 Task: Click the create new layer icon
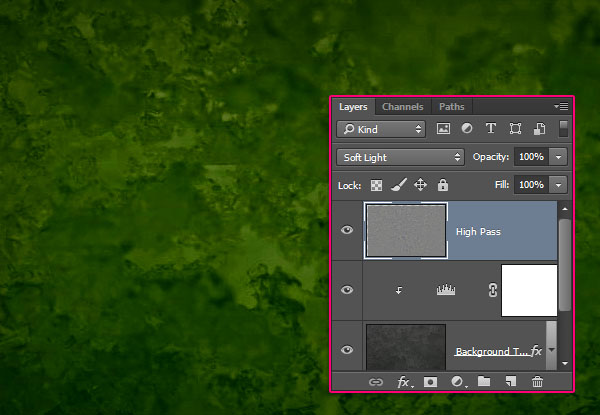(x=510, y=382)
